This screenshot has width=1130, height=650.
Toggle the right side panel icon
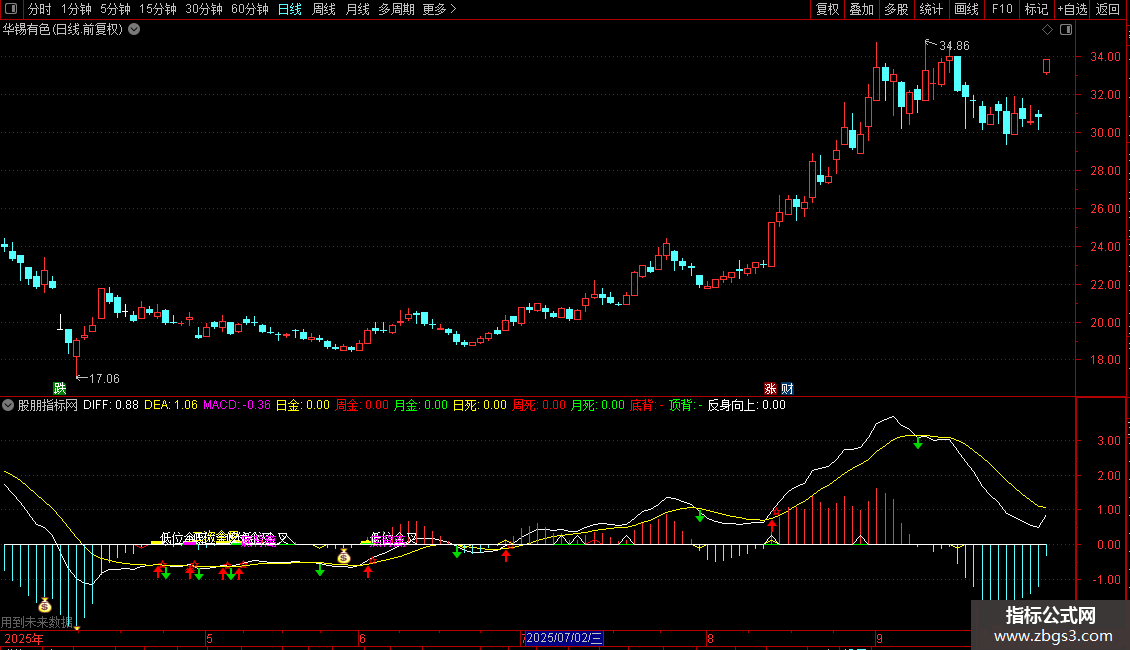[x=1066, y=30]
